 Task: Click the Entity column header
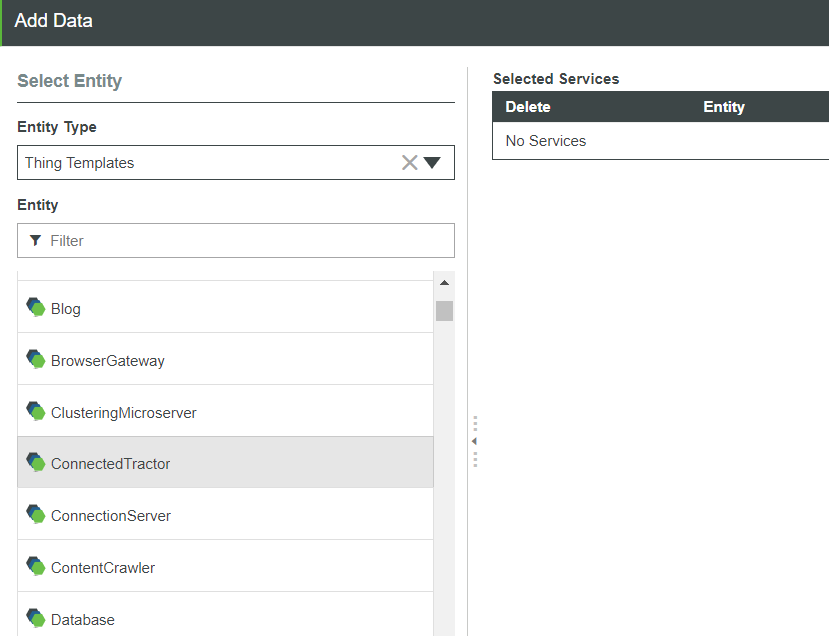point(724,107)
